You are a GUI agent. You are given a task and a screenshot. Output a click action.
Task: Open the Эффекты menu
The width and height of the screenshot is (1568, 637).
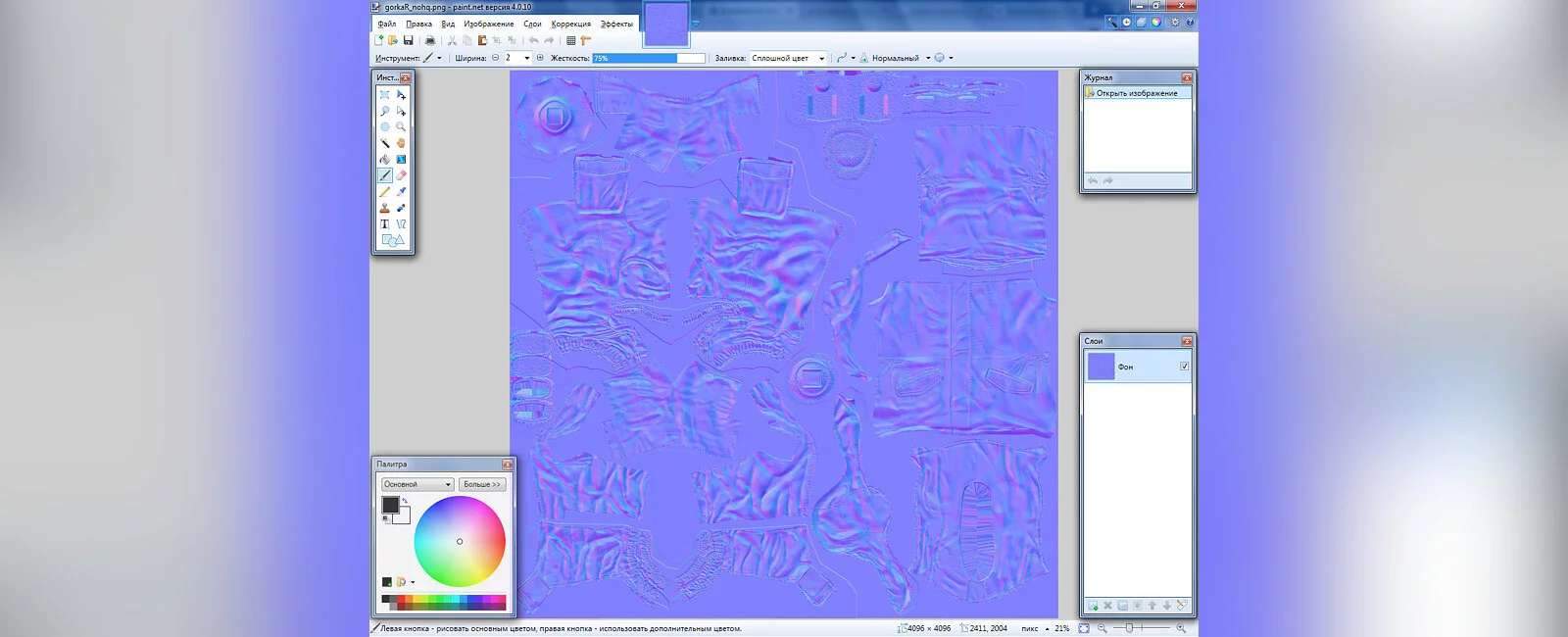[x=616, y=24]
